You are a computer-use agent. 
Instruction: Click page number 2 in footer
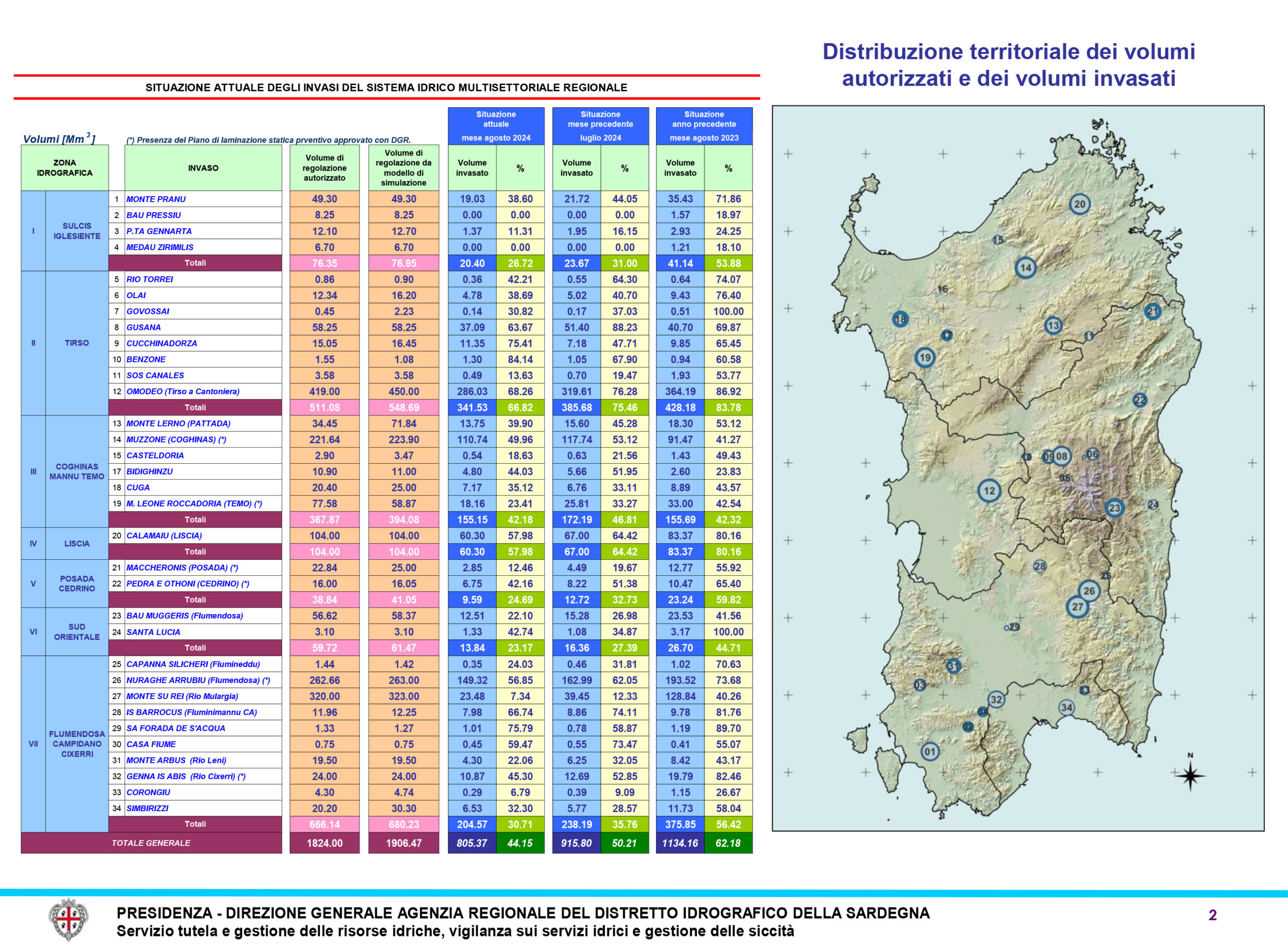pyautogui.click(x=1213, y=915)
